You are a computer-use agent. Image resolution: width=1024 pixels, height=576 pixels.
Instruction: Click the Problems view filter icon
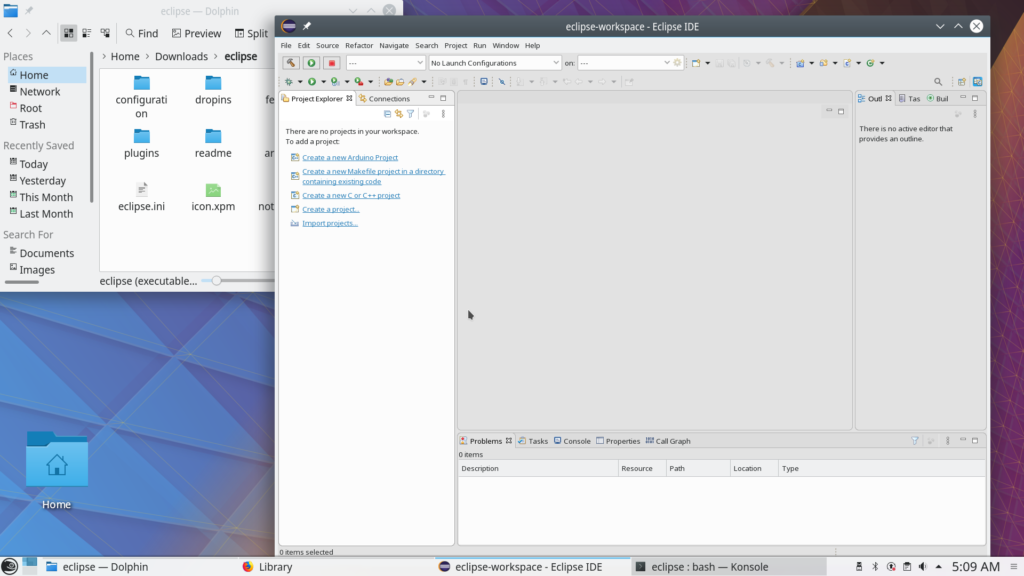[x=914, y=441]
